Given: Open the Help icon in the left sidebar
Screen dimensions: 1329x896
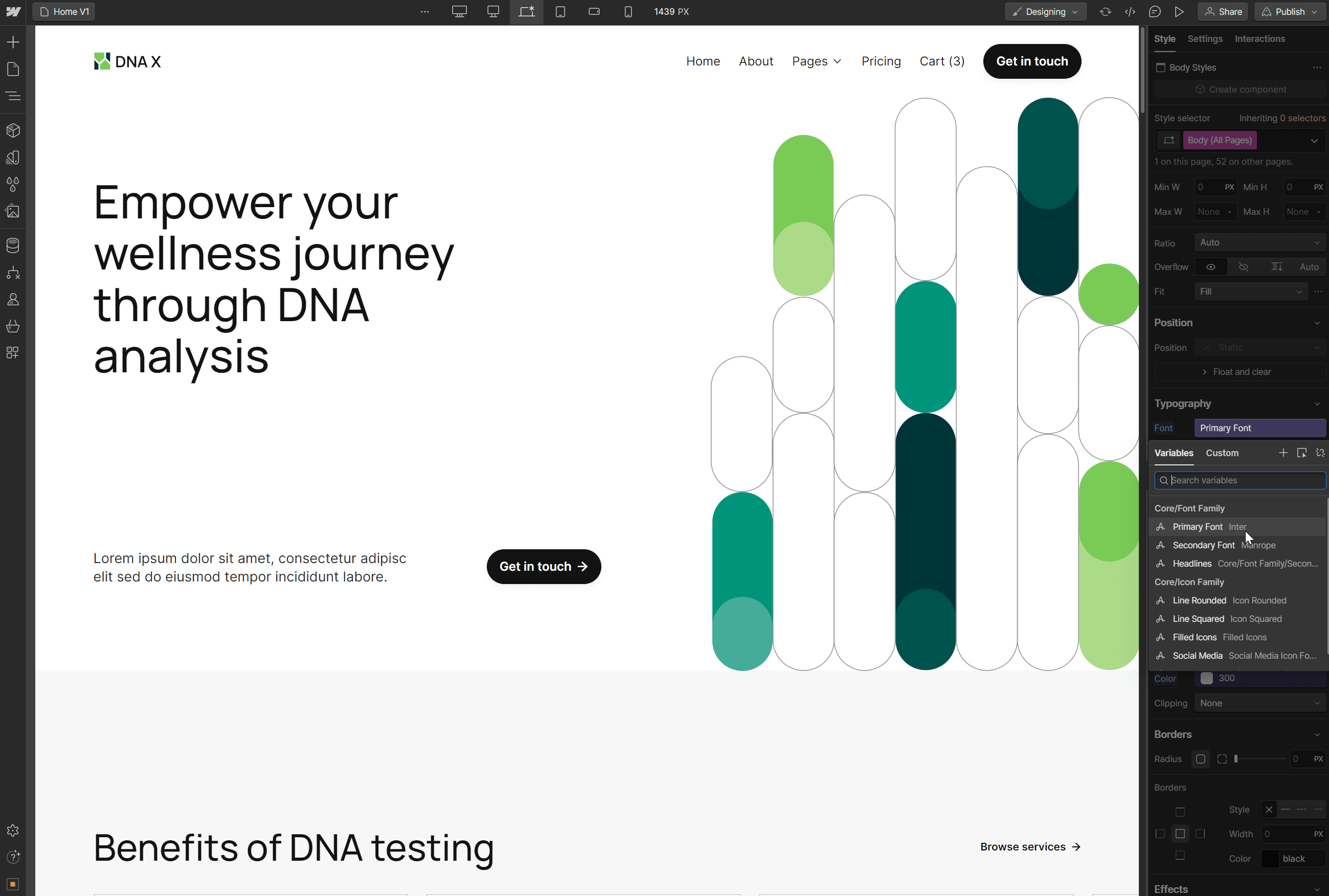Looking at the screenshot, I should (13, 857).
